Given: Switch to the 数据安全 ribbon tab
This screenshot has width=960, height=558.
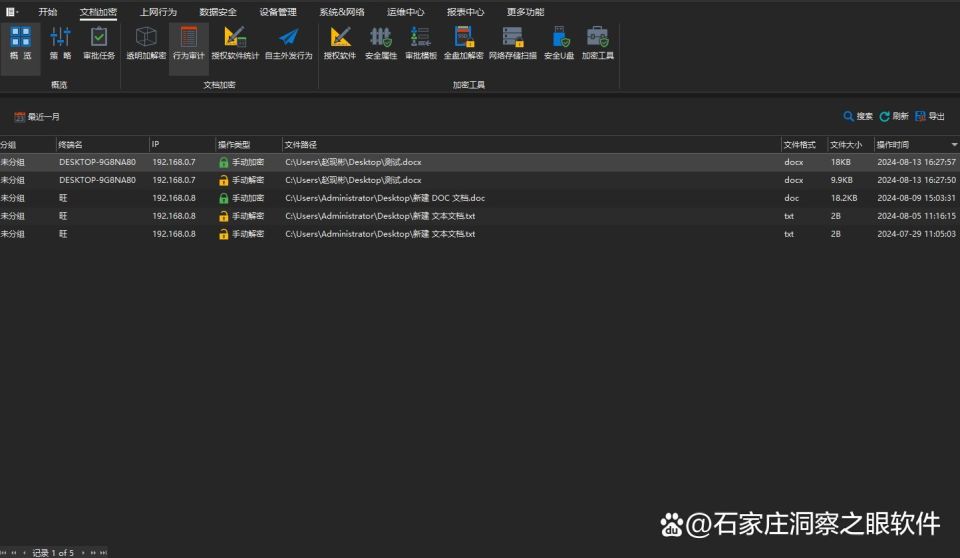Looking at the screenshot, I should (x=218, y=12).
